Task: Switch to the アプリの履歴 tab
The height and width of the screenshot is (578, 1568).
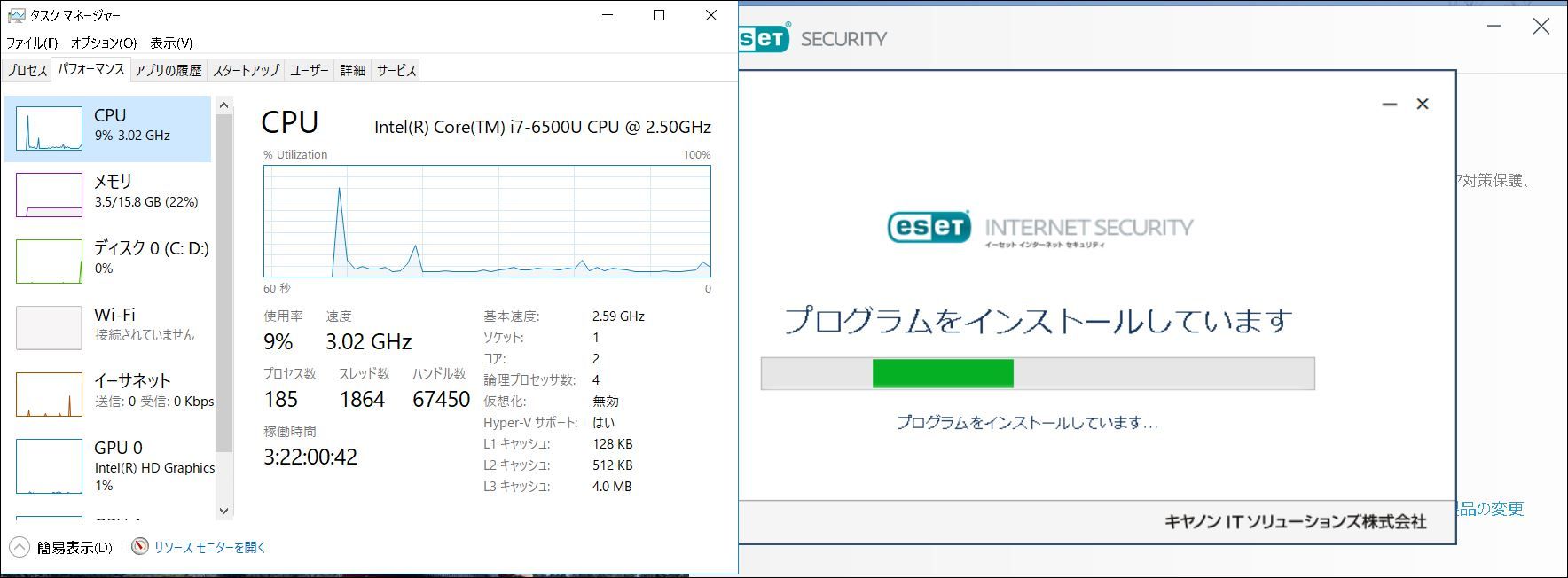Action: (x=169, y=70)
